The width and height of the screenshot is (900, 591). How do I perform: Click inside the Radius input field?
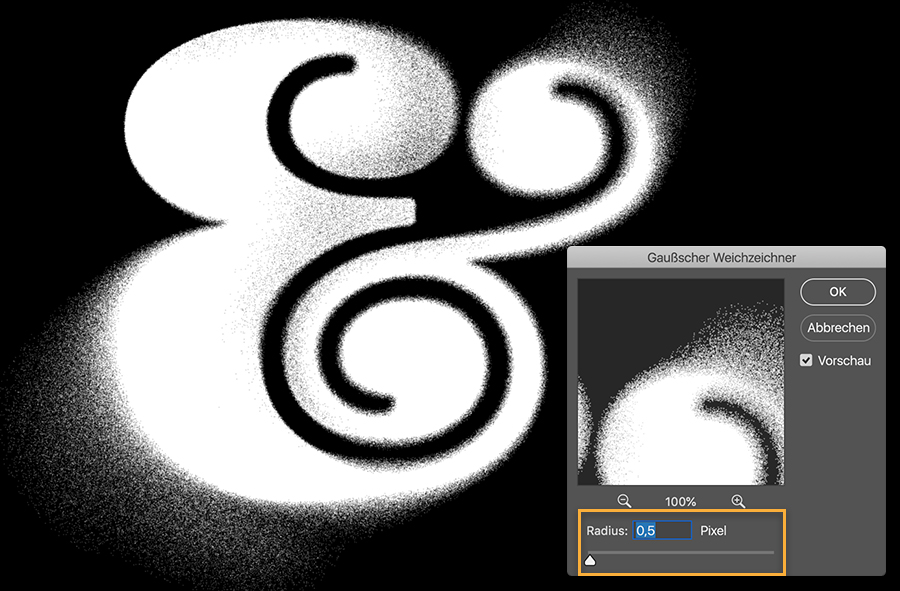click(x=662, y=530)
